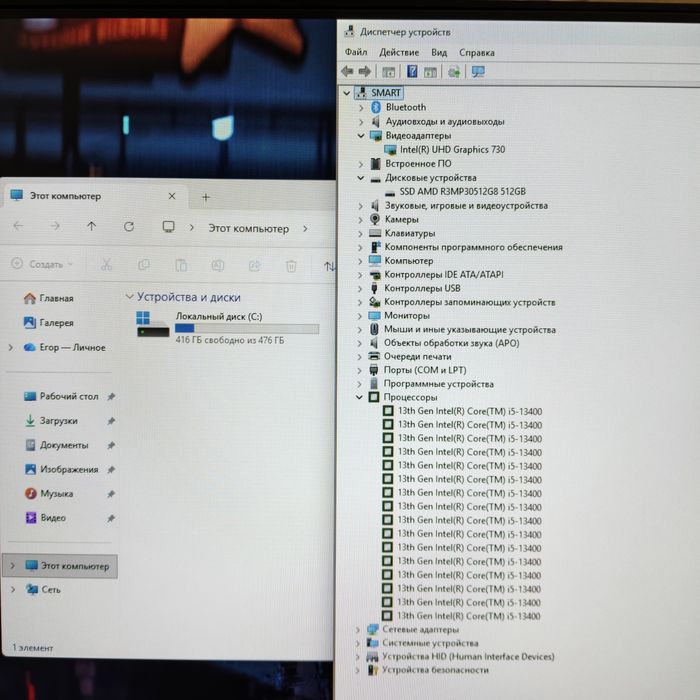This screenshot has width=700, height=700.
Task: Click Explorer back arrow
Action: pos(18,226)
